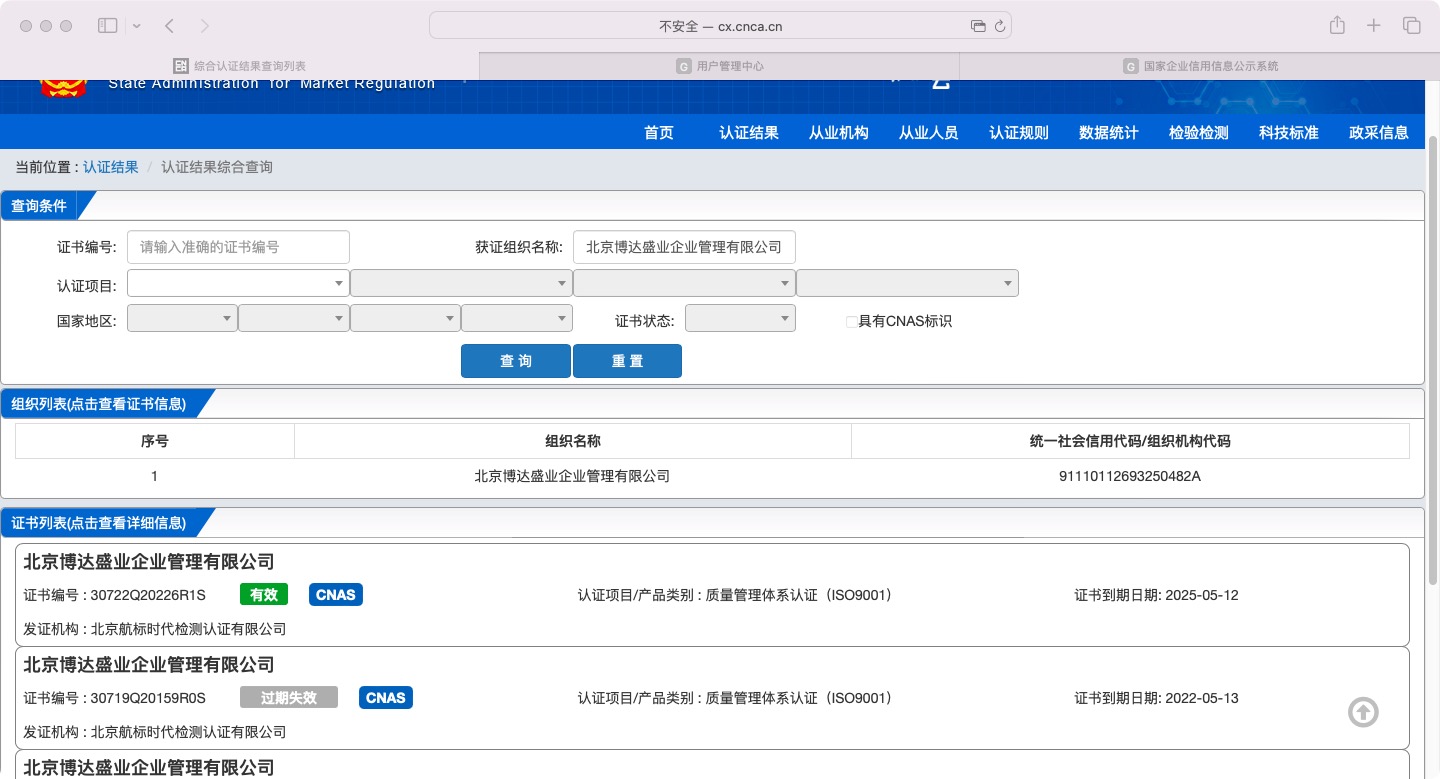Click the 重置 reset button

[x=627, y=361]
